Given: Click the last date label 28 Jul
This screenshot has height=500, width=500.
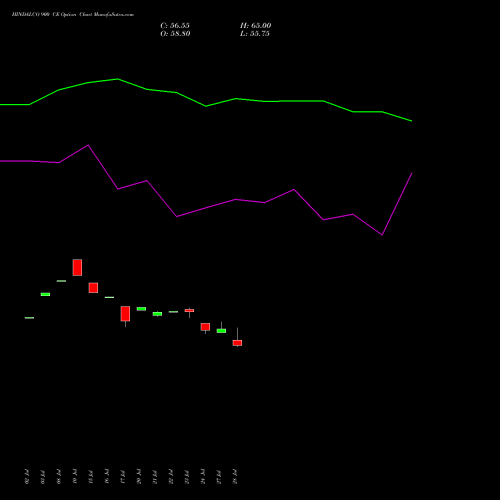Looking at the screenshot, I should 235,477.
